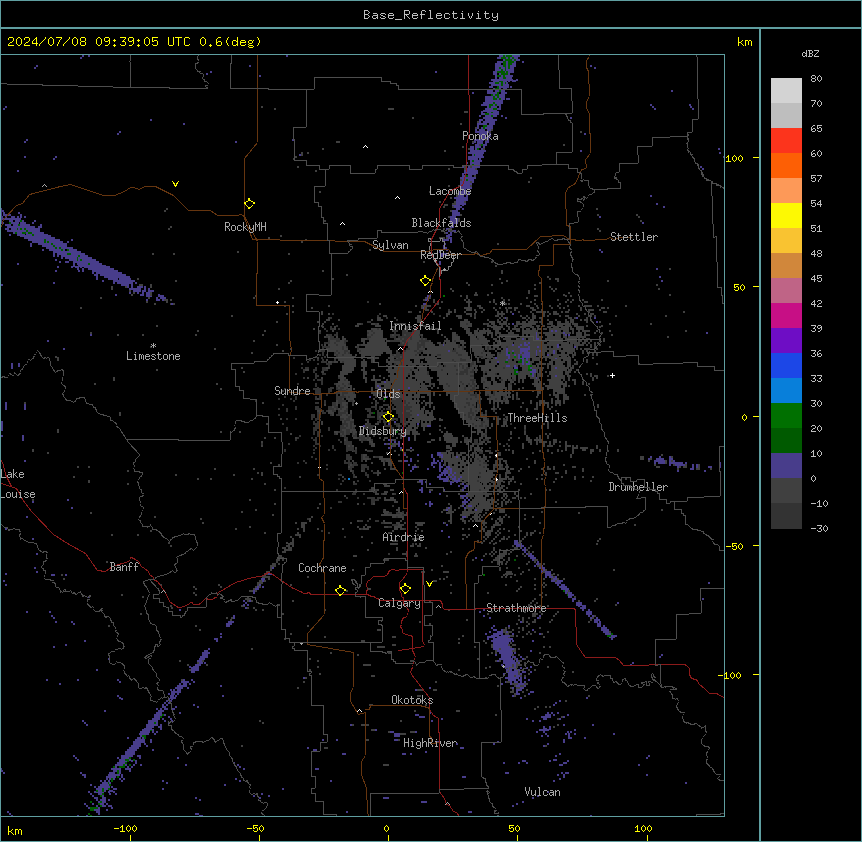Viewport: 862px width, 842px height.
Task: Click the asterisk marker above Limestone
Action: tap(153, 346)
